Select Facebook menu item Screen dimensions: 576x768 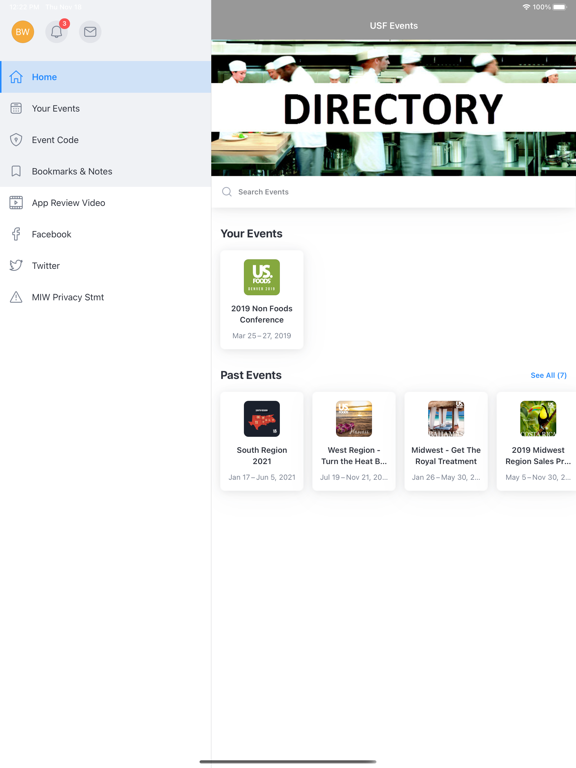click(106, 234)
